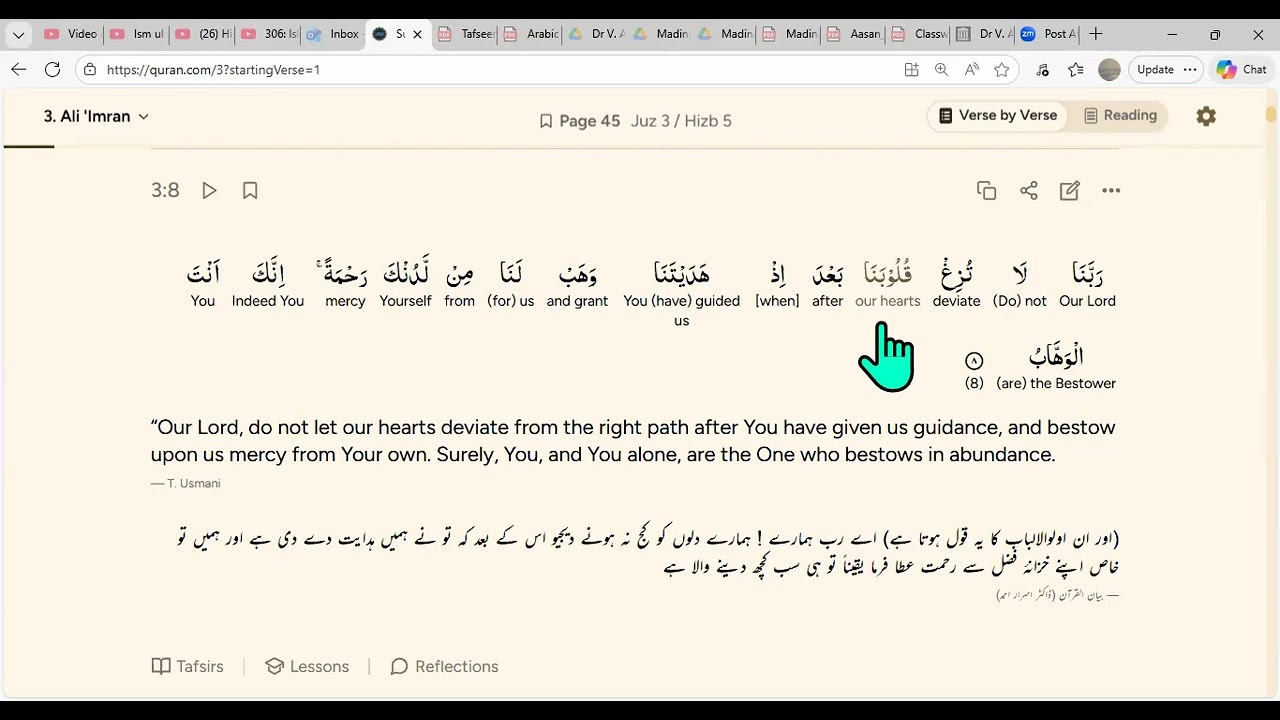Add page to favorites star
Screen dimensions: 1280x720
tap(1001, 70)
